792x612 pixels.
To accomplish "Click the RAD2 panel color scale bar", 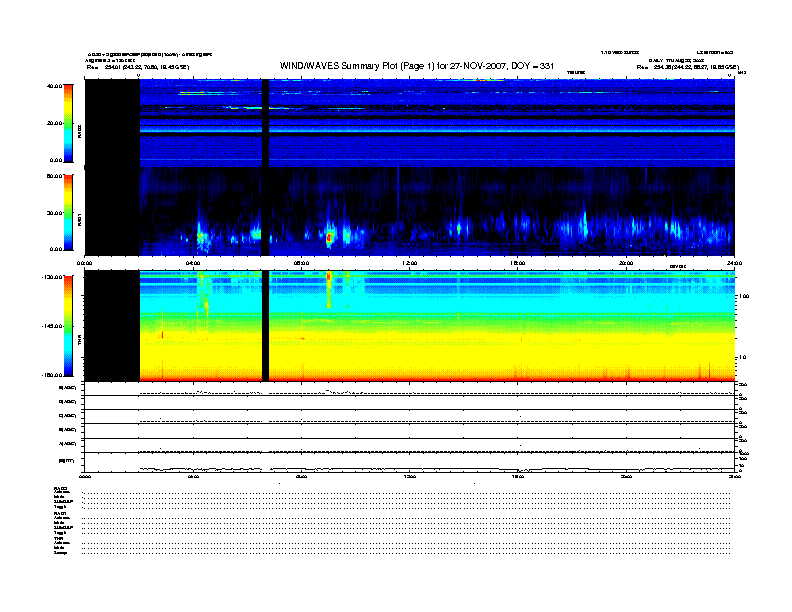I will pyautogui.click(x=69, y=123).
